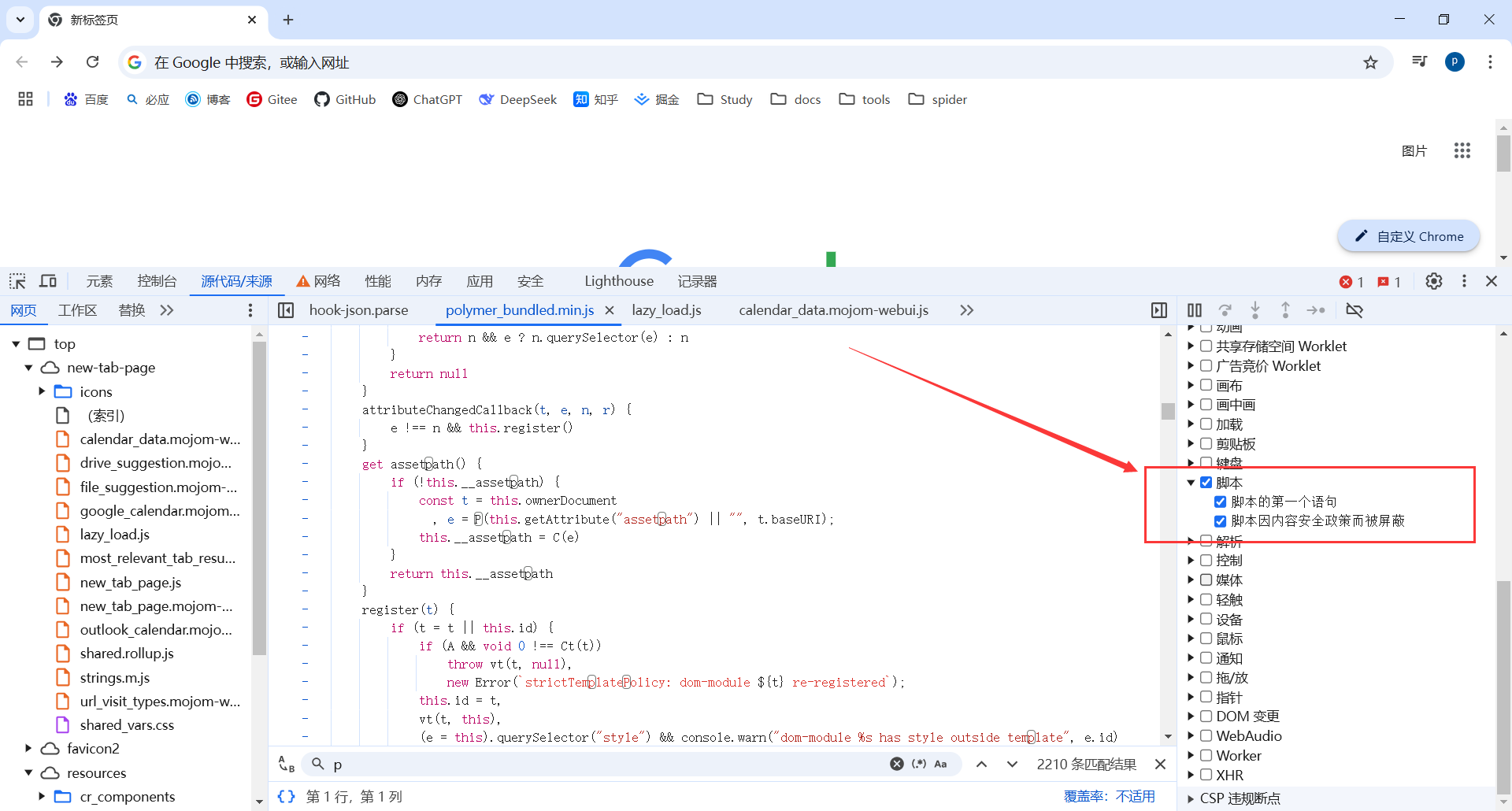Check the 画布 checkbox
This screenshot has width=1512, height=811.
click(x=1206, y=385)
